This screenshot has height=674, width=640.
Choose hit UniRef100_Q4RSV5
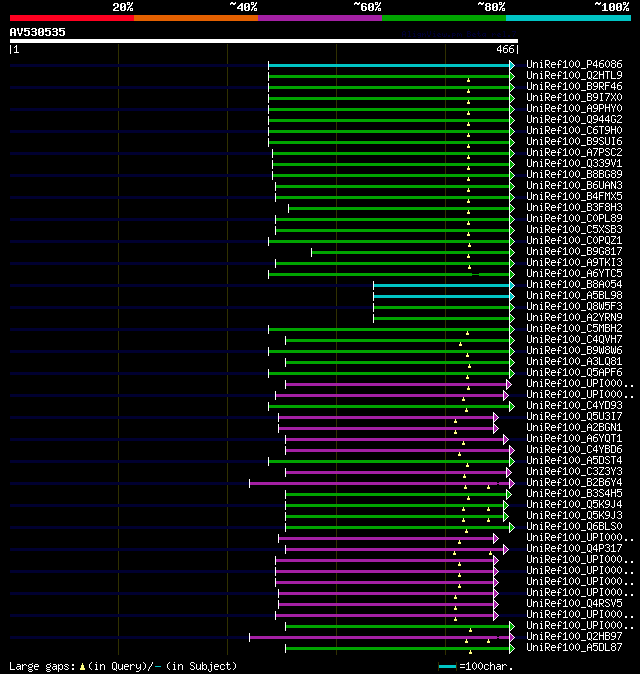[x=574, y=604]
